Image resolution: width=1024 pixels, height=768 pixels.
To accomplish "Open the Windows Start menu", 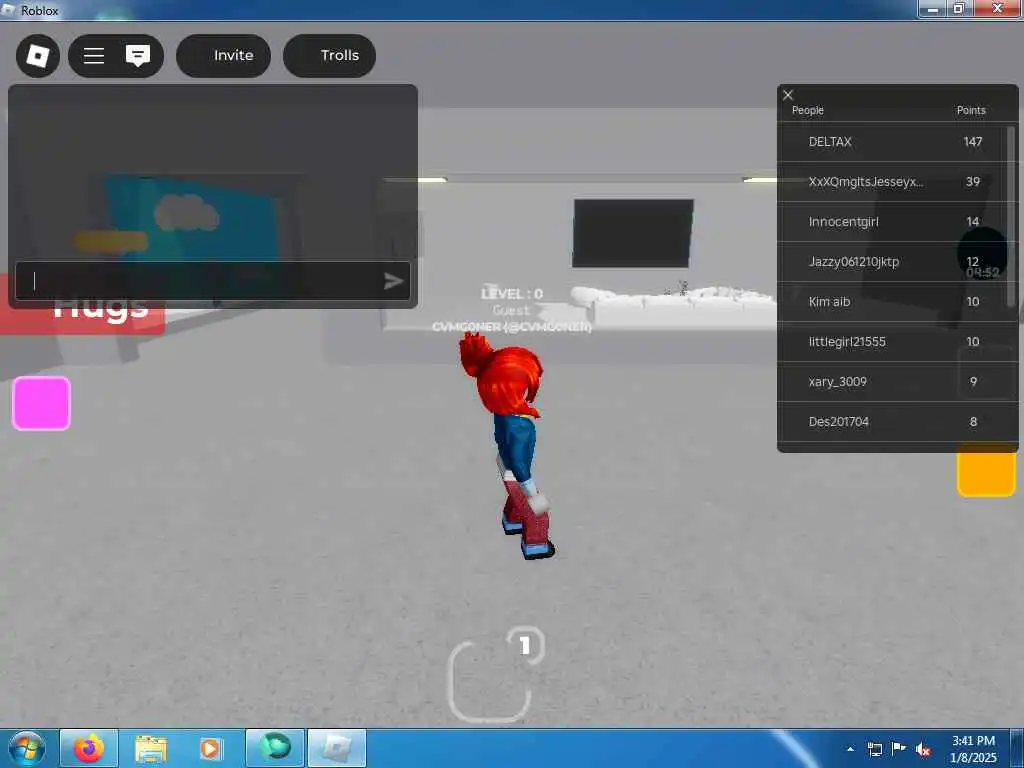I will point(27,748).
